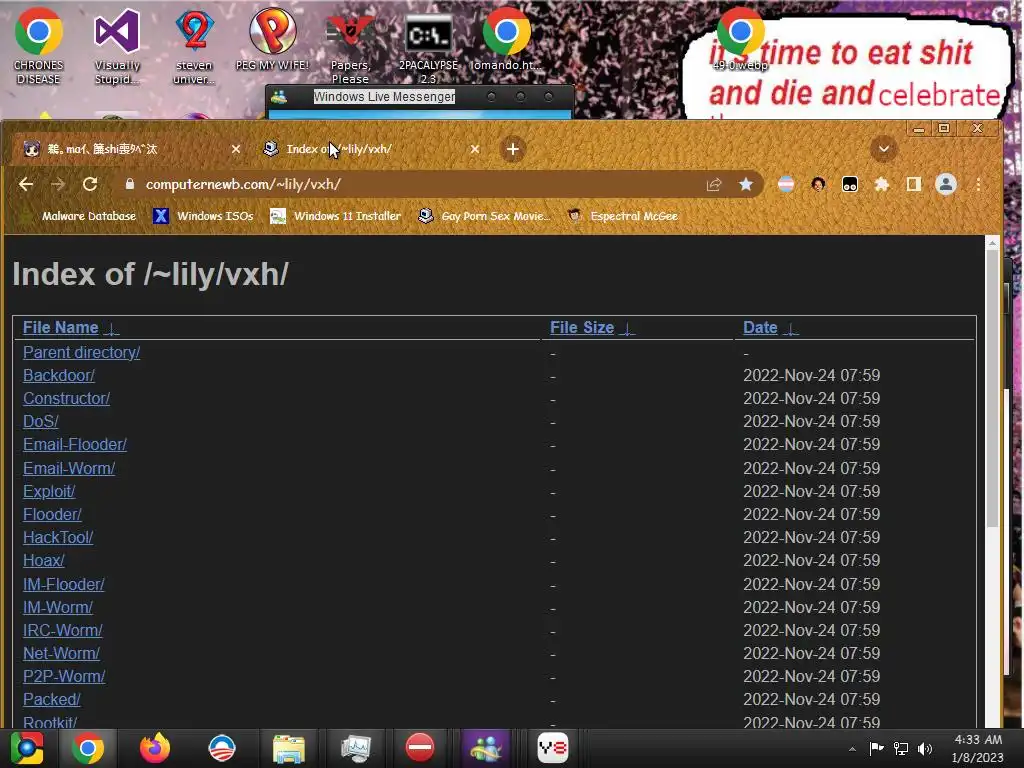Open 49-0.webp desktop icon
This screenshot has width=1024, height=768.
coord(740,39)
